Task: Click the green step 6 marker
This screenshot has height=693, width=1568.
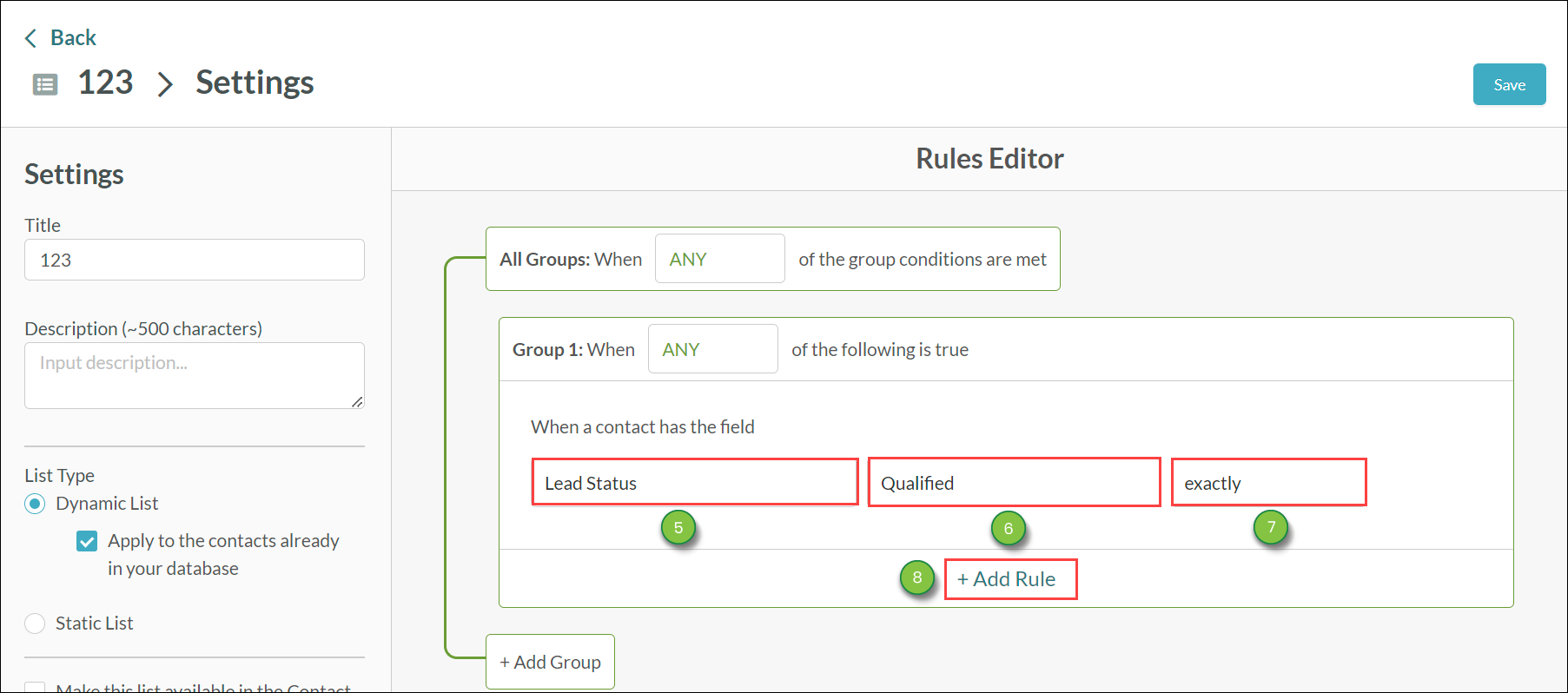Action: coord(1009,528)
